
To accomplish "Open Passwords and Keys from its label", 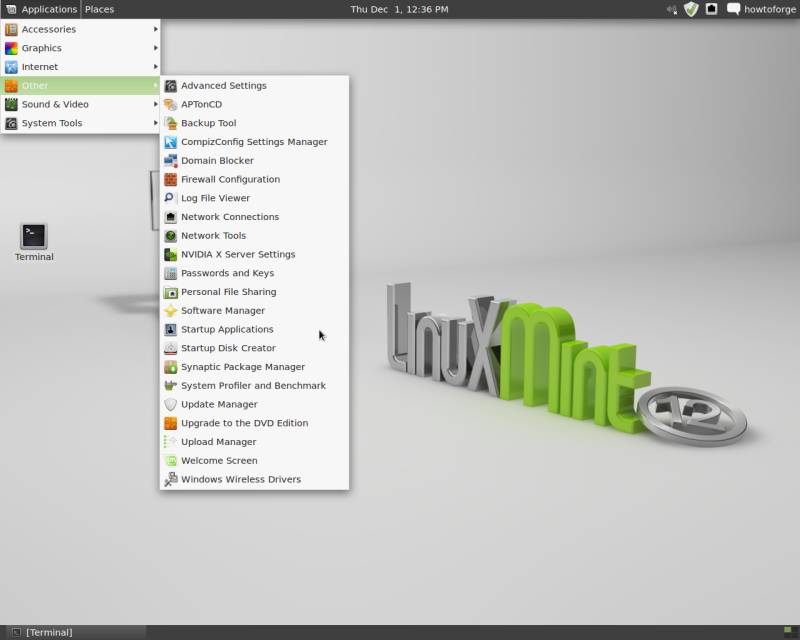I will tap(227, 273).
